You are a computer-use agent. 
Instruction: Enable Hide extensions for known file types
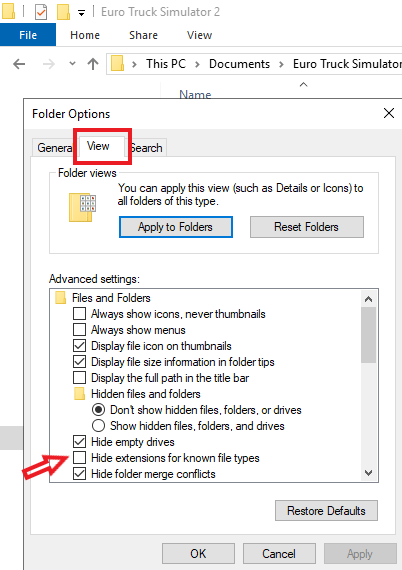tap(79, 458)
